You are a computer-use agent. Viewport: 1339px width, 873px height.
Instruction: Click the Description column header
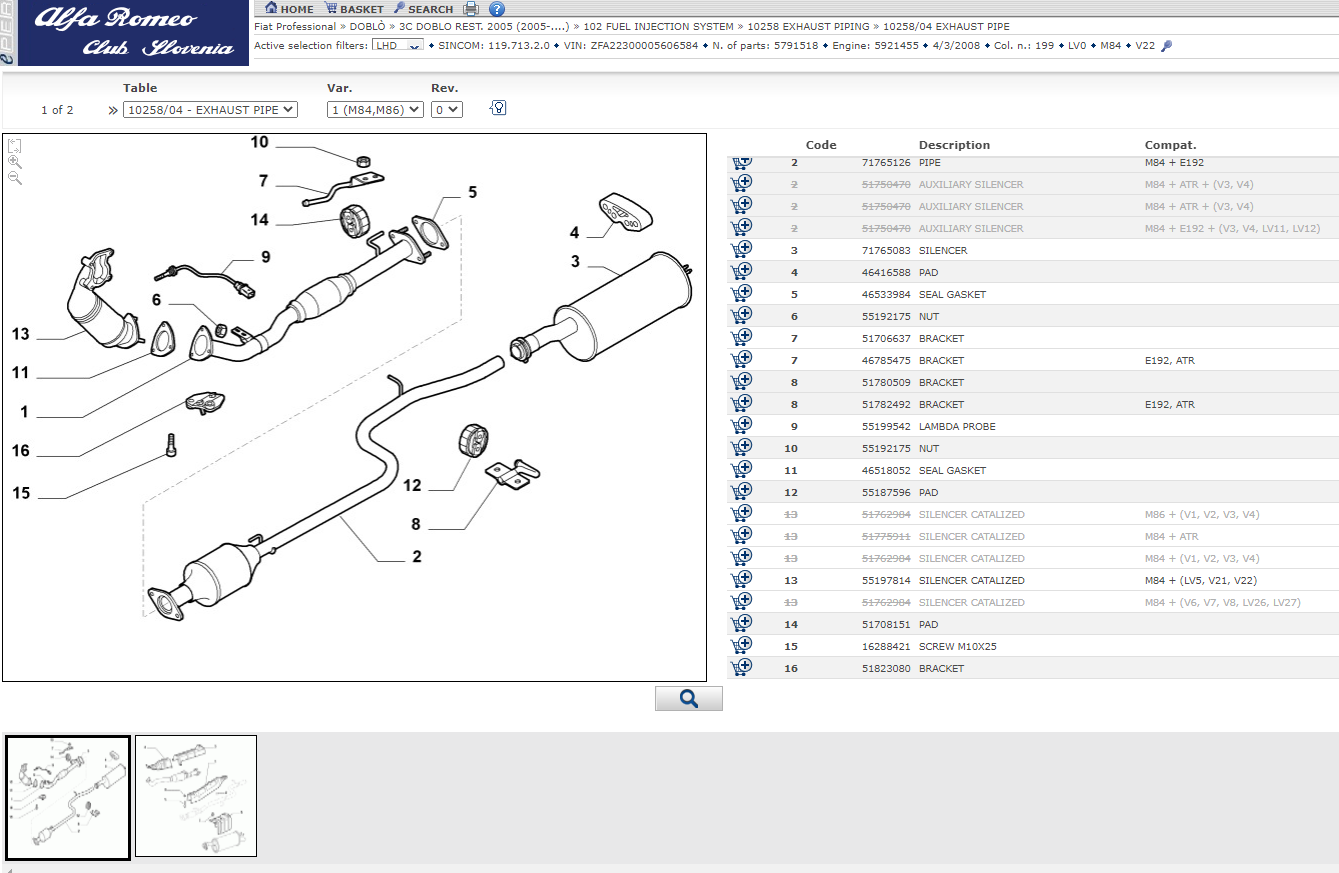[x=954, y=145]
